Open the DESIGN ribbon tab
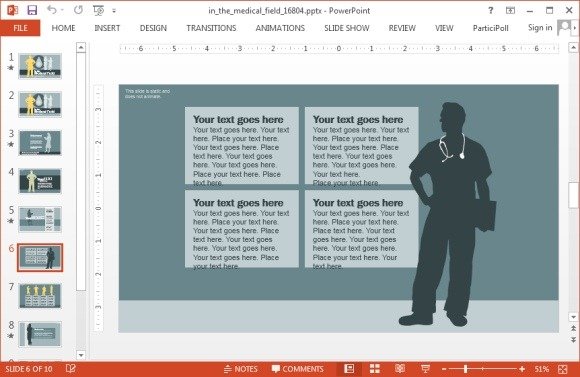Image resolution: width=580 pixels, height=377 pixels. 153,28
